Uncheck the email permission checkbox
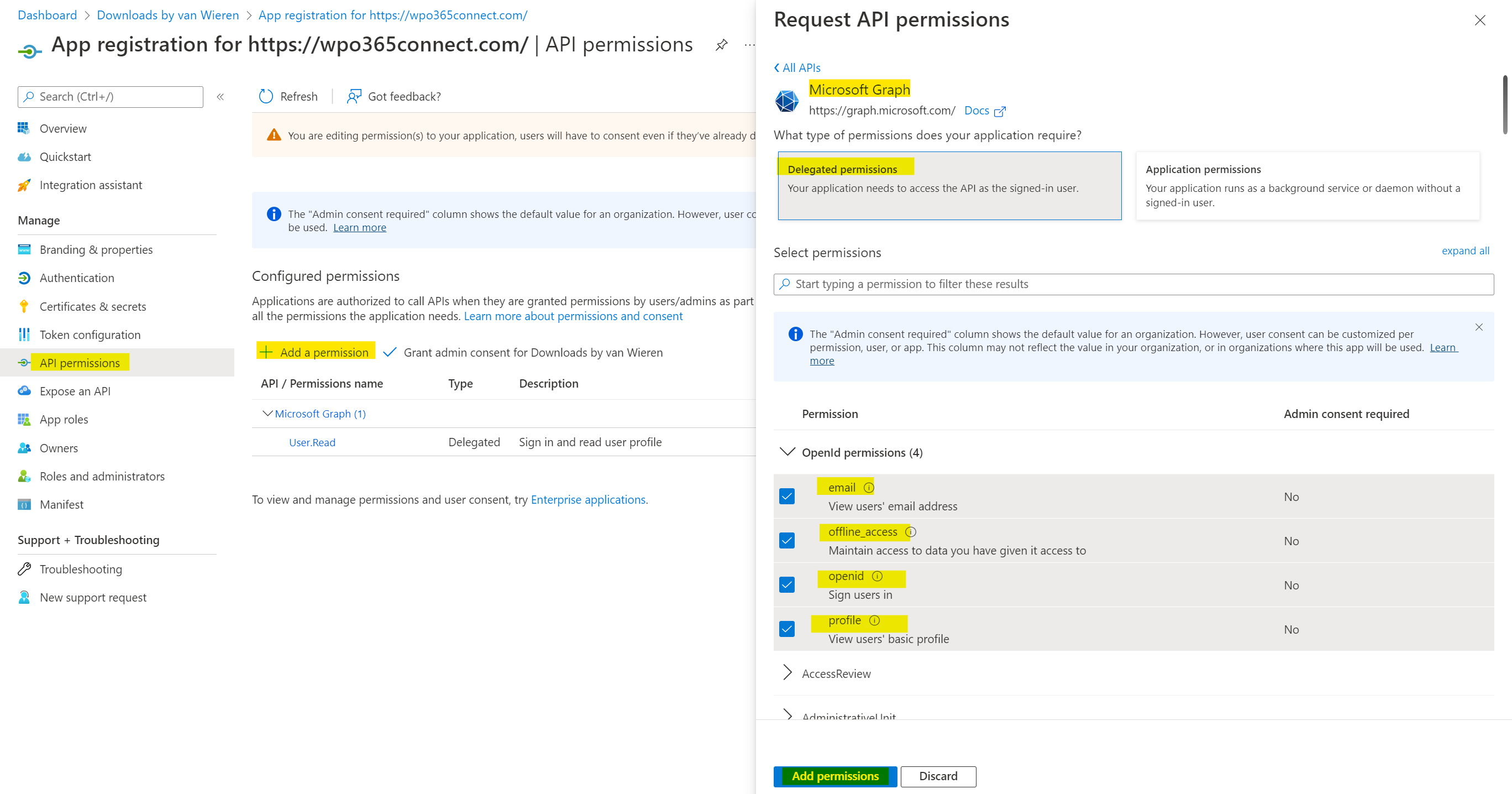The height and width of the screenshot is (794, 1512). point(786,497)
